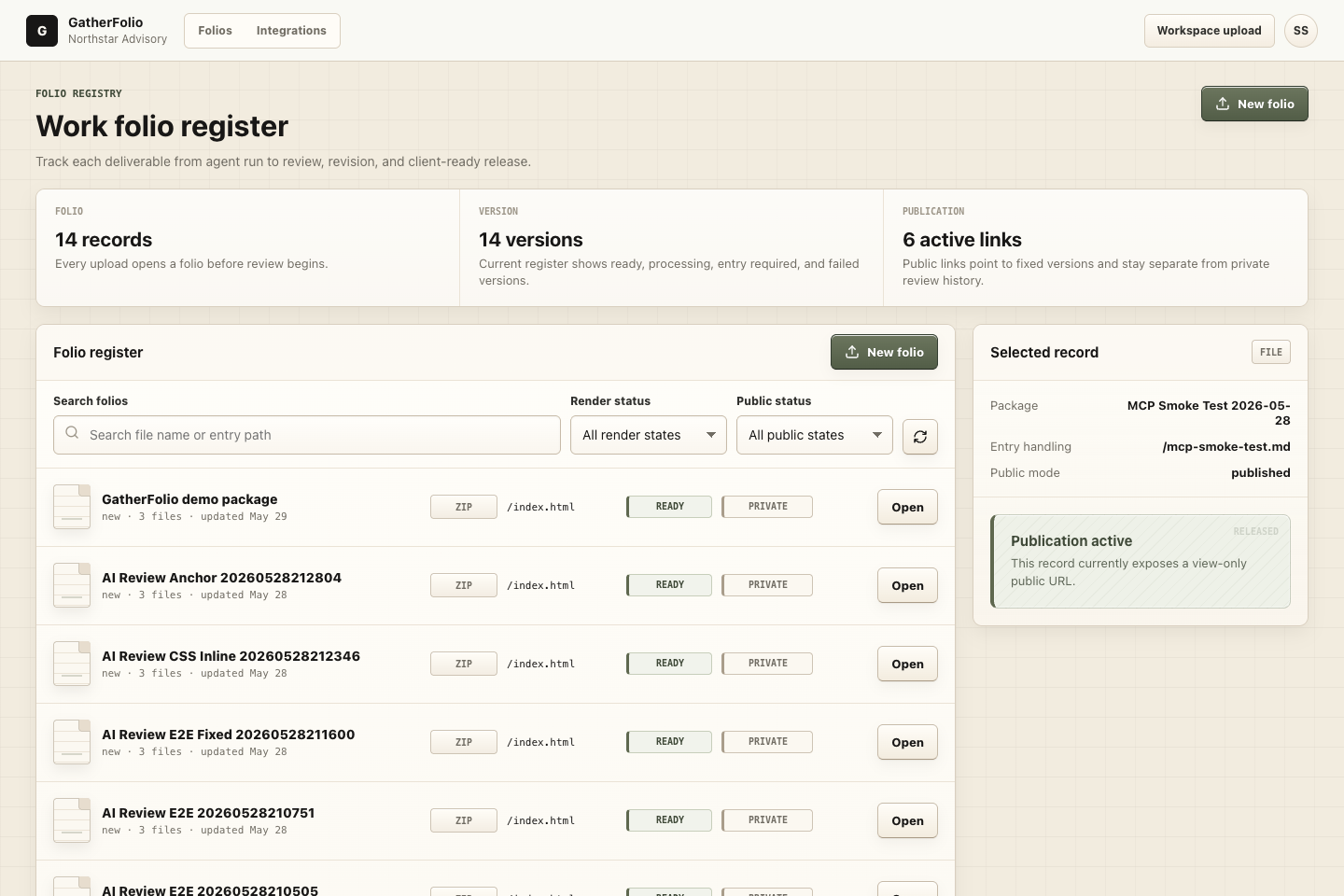Click READY badge on AI Review Anchor row

point(669,585)
